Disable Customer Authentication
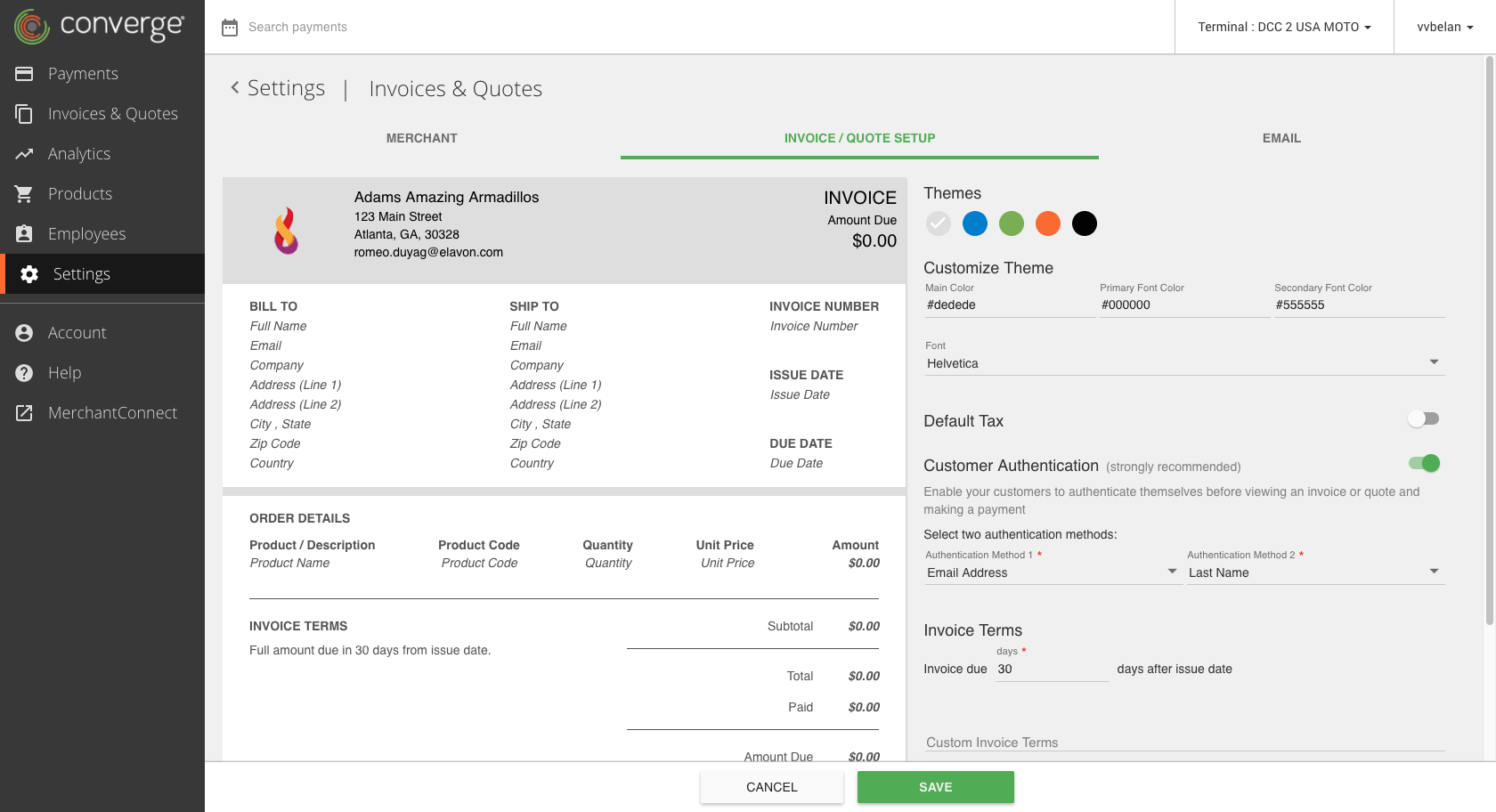 (x=1423, y=463)
